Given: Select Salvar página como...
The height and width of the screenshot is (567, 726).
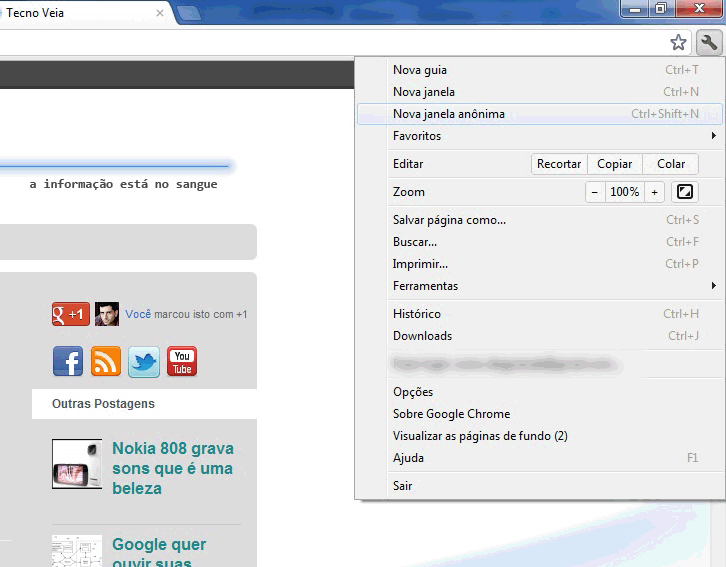Looking at the screenshot, I should tap(540, 220).
